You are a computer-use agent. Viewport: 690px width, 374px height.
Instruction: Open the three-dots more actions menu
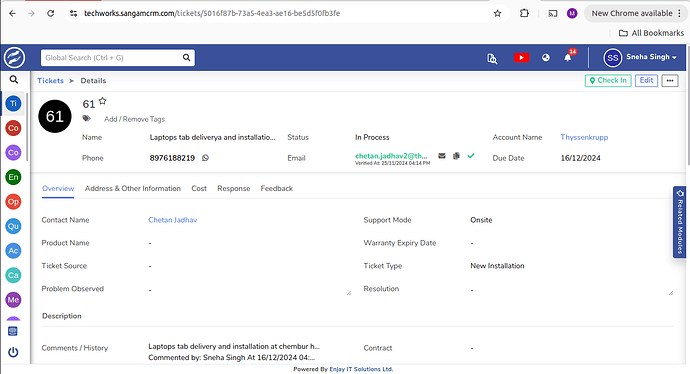pos(670,81)
